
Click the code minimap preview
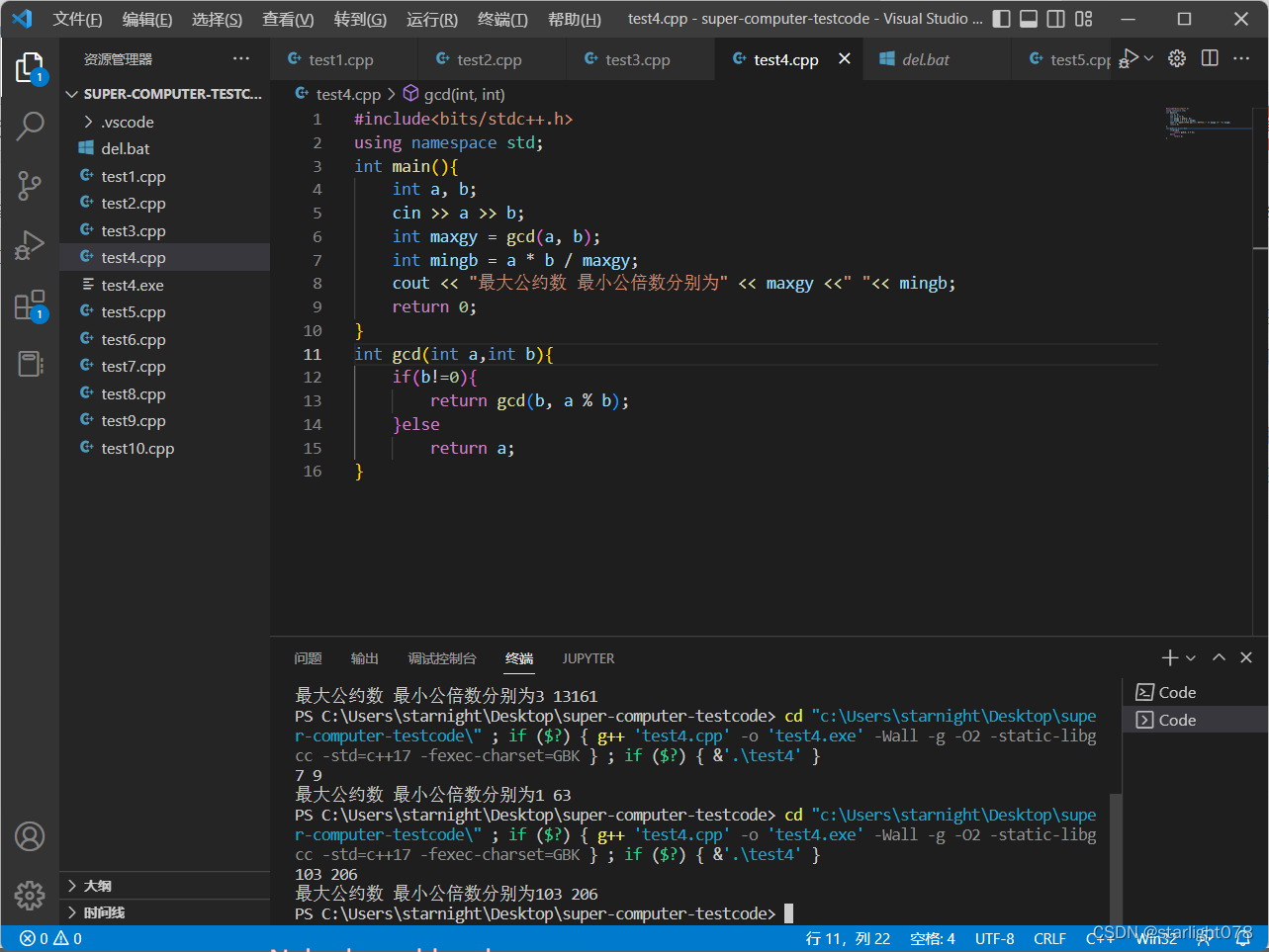tap(1202, 123)
